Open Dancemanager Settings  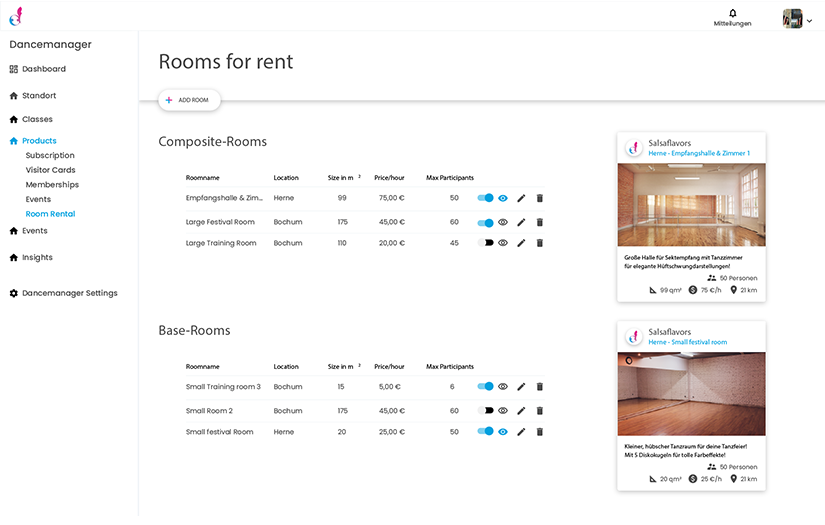coord(64,294)
